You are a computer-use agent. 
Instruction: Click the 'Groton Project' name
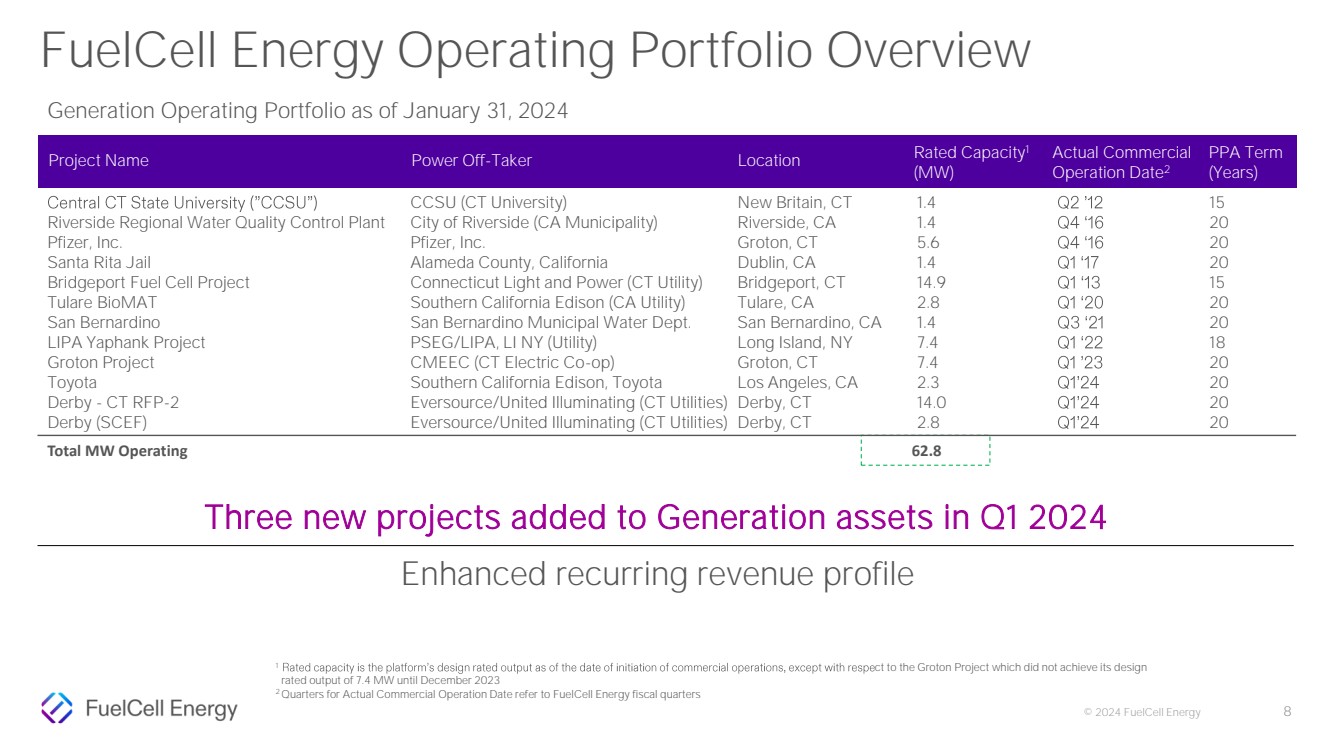[x=101, y=363]
